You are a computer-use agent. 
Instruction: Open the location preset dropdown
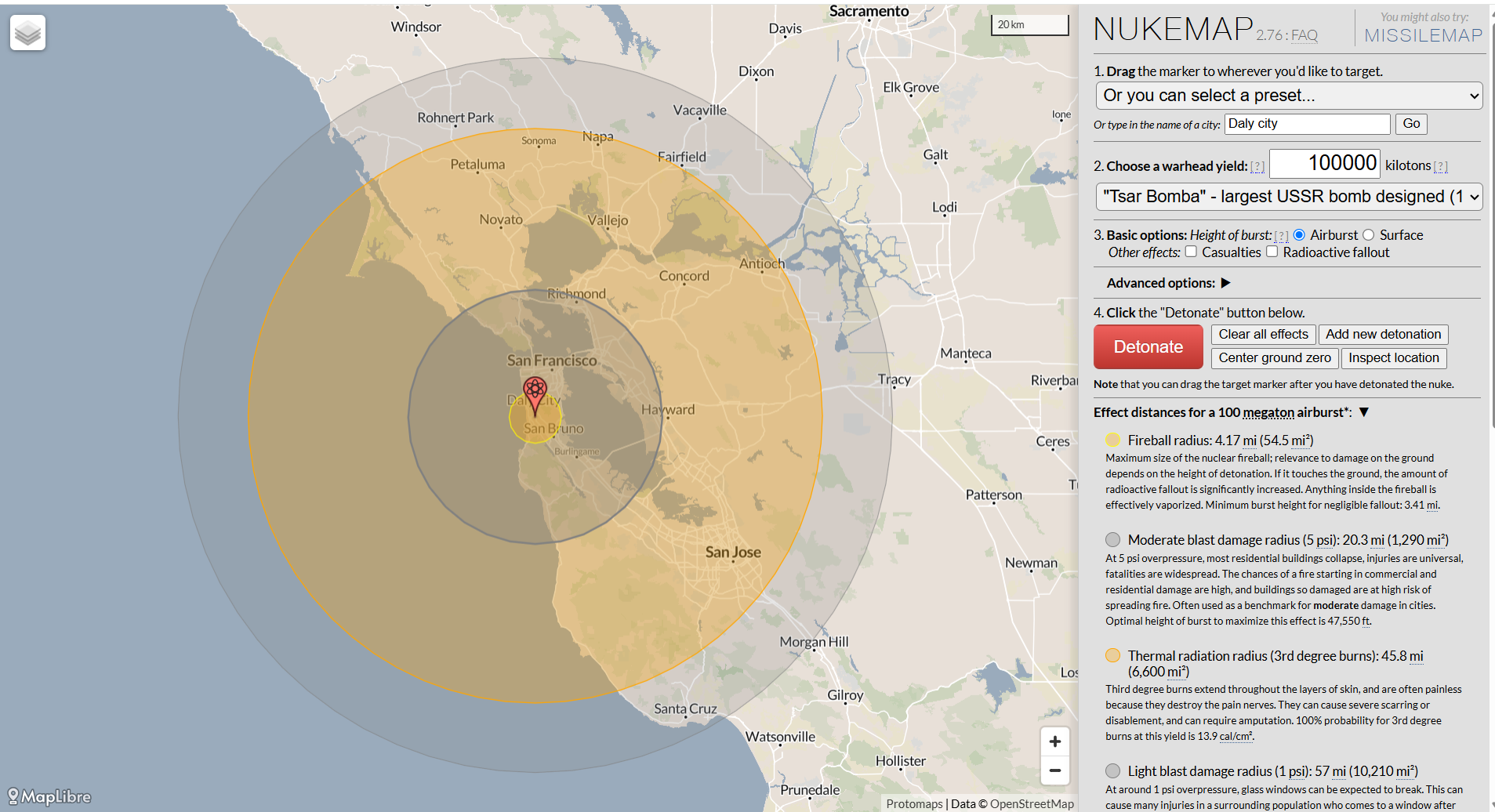tap(1289, 96)
